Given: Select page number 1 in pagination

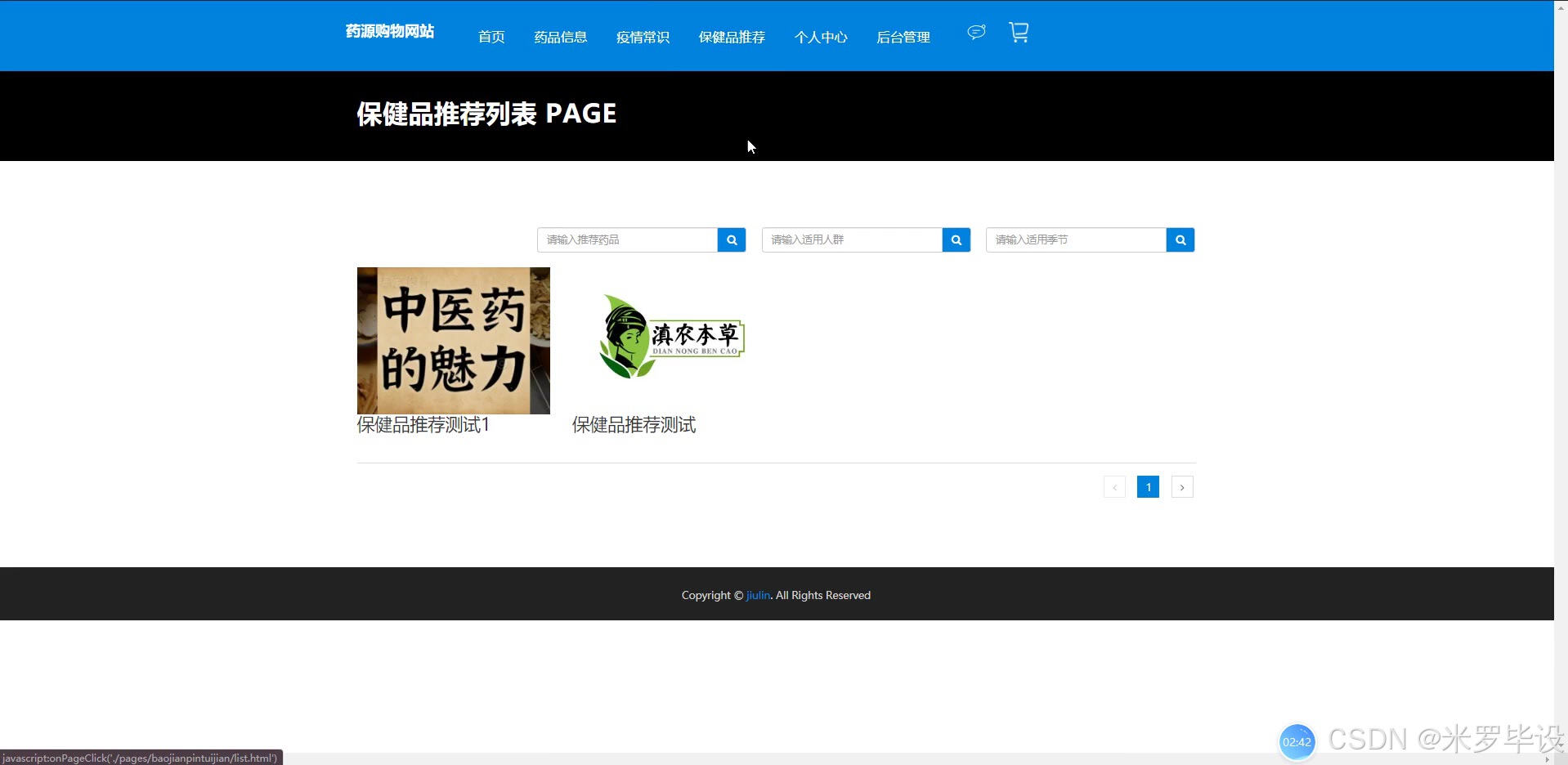Looking at the screenshot, I should 1148,486.
